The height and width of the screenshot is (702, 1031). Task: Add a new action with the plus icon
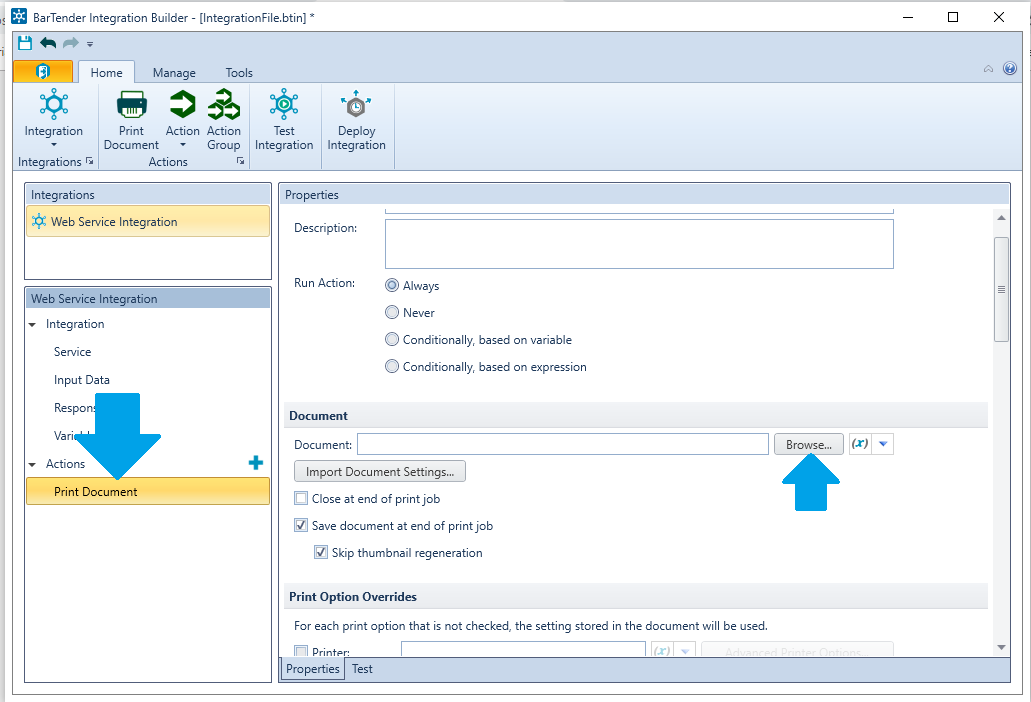click(256, 463)
